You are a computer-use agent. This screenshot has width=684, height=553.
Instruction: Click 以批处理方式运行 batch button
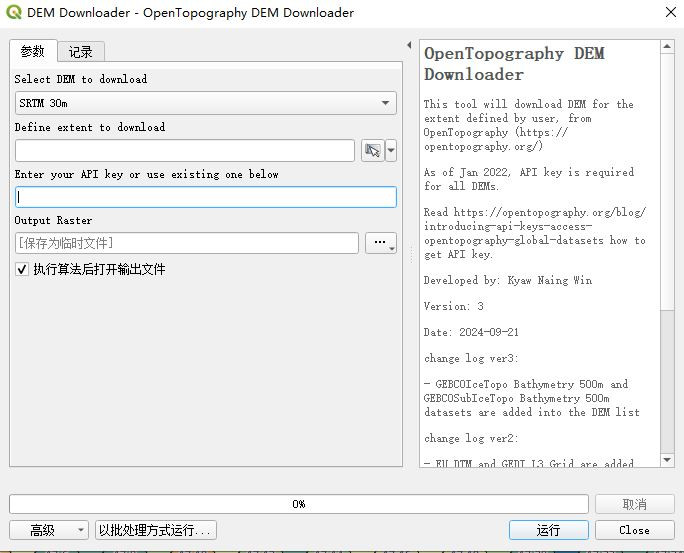pyautogui.click(x=156, y=530)
